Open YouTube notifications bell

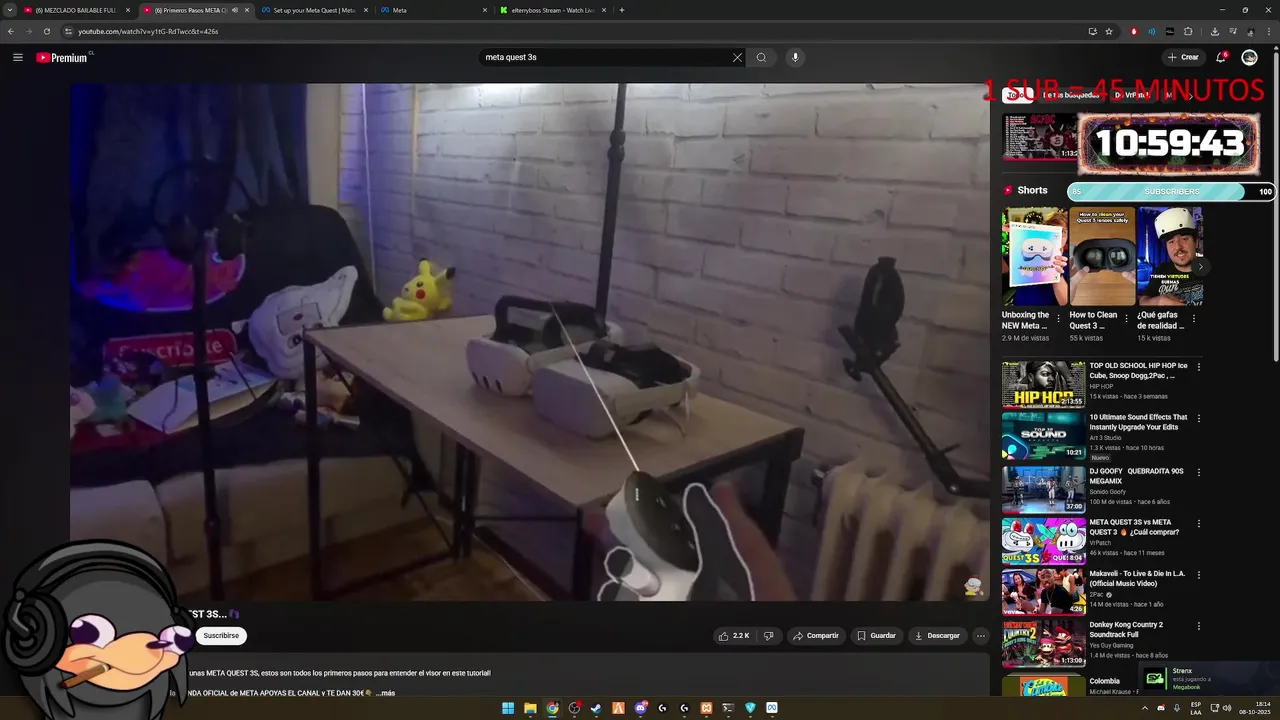pos(1221,57)
